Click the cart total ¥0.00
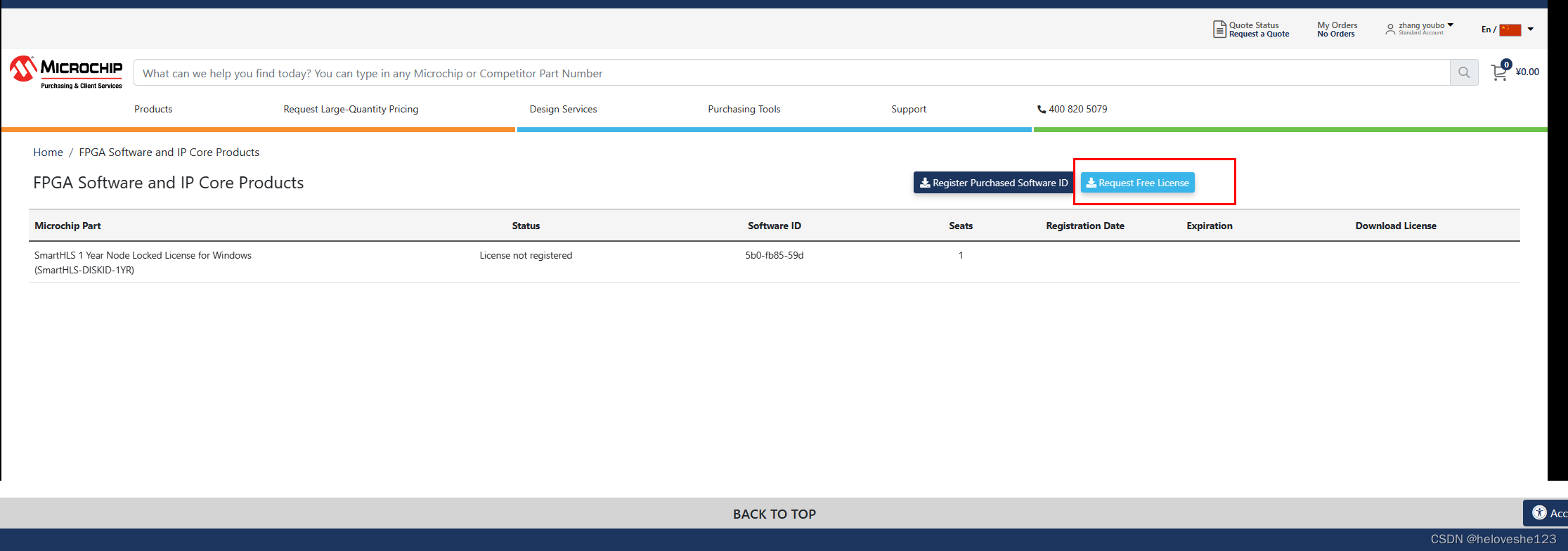The width and height of the screenshot is (1568, 551). coord(1527,72)
